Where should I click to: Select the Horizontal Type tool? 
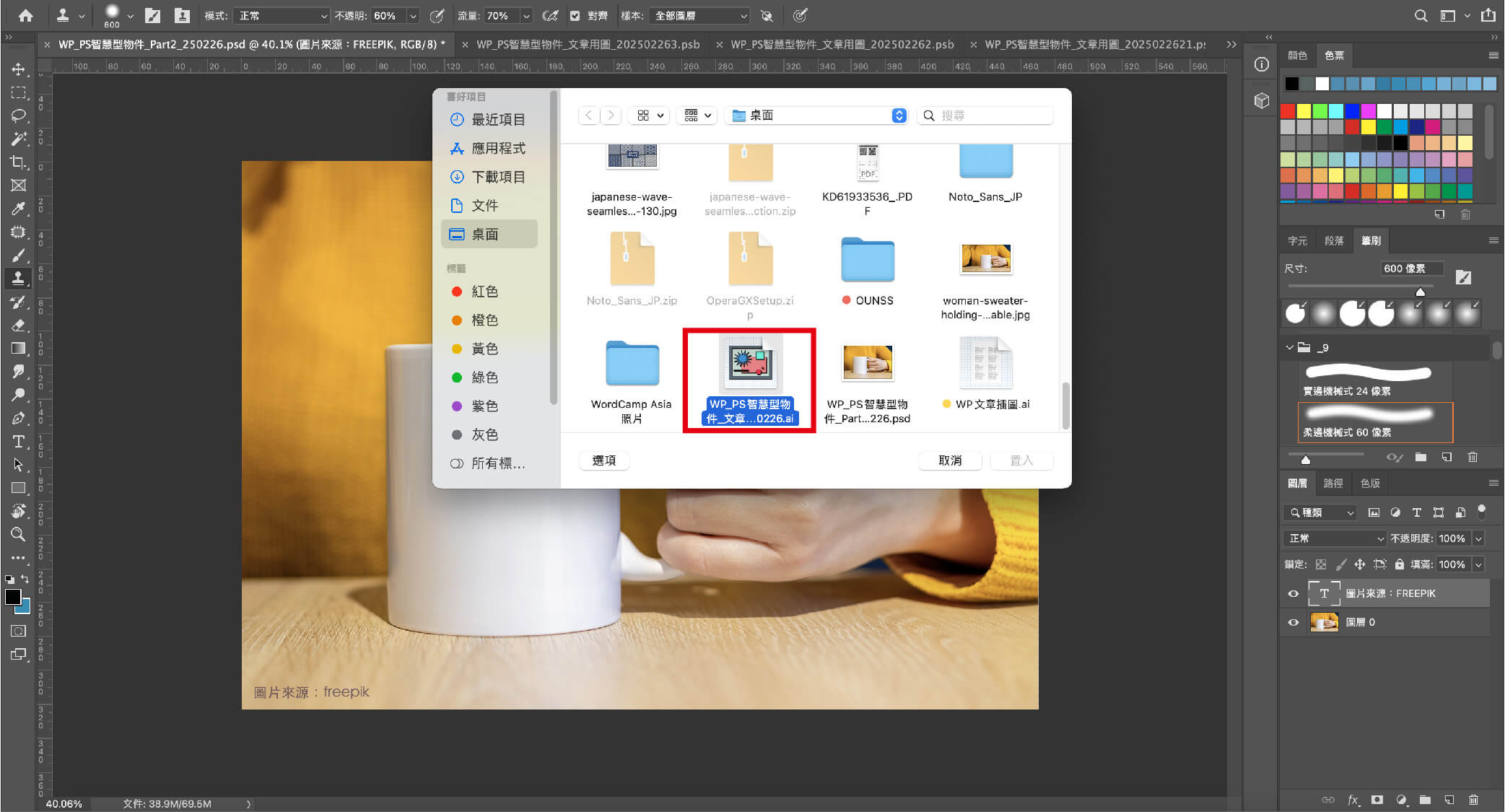18,442
